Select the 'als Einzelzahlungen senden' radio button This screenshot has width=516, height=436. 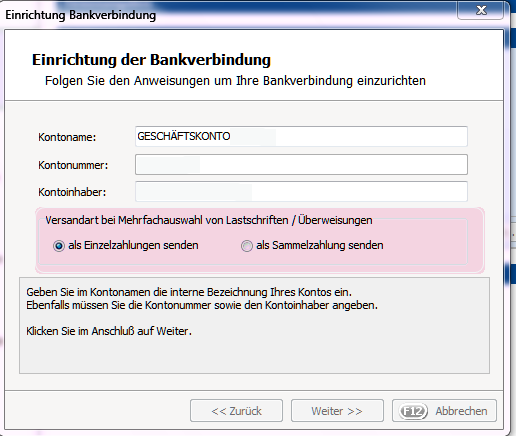[x=59, y=246]
